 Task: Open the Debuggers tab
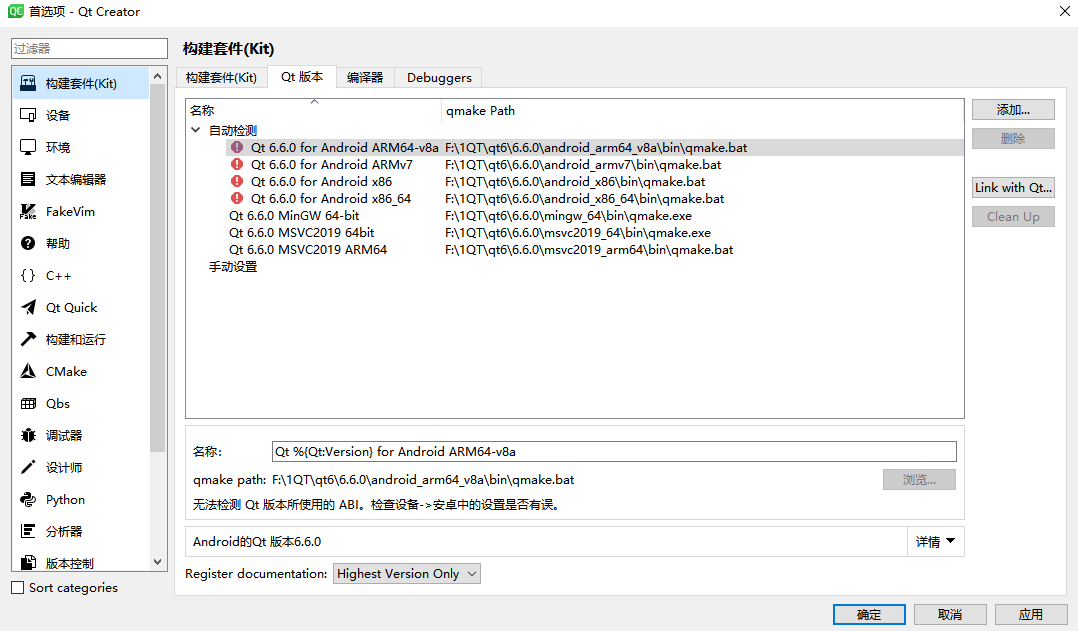coord(439,78)
